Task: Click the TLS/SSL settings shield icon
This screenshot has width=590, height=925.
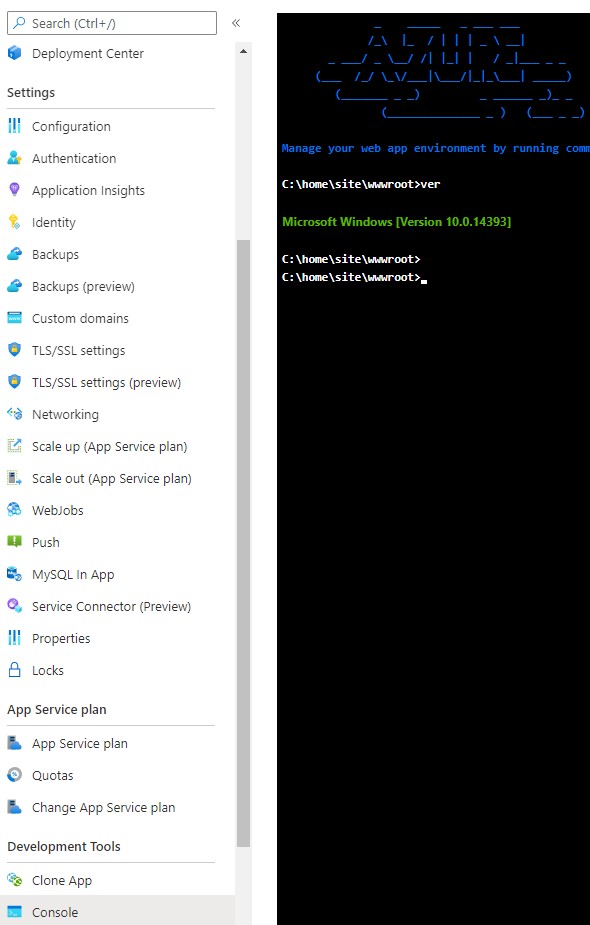Action: 14,350
